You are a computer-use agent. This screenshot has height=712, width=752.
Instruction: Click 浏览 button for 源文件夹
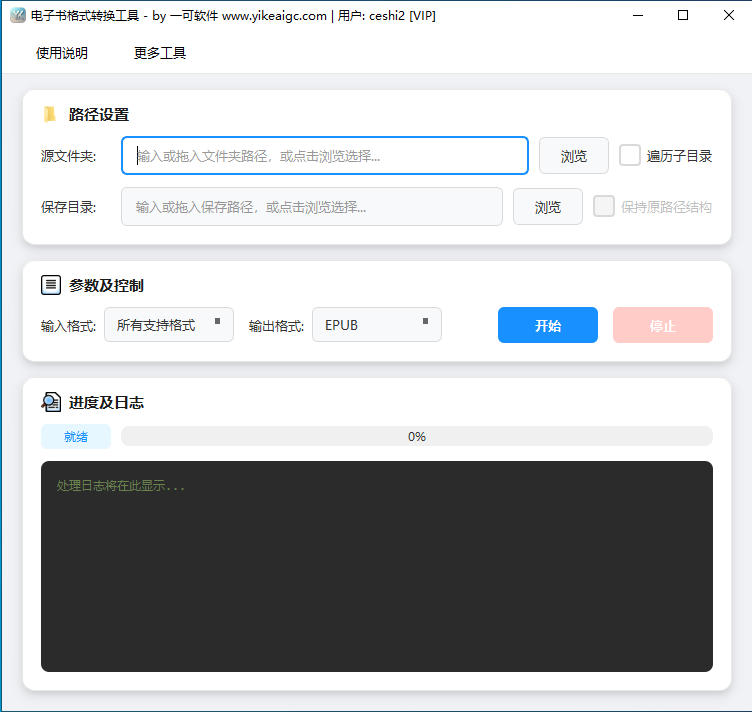point(574,156)
